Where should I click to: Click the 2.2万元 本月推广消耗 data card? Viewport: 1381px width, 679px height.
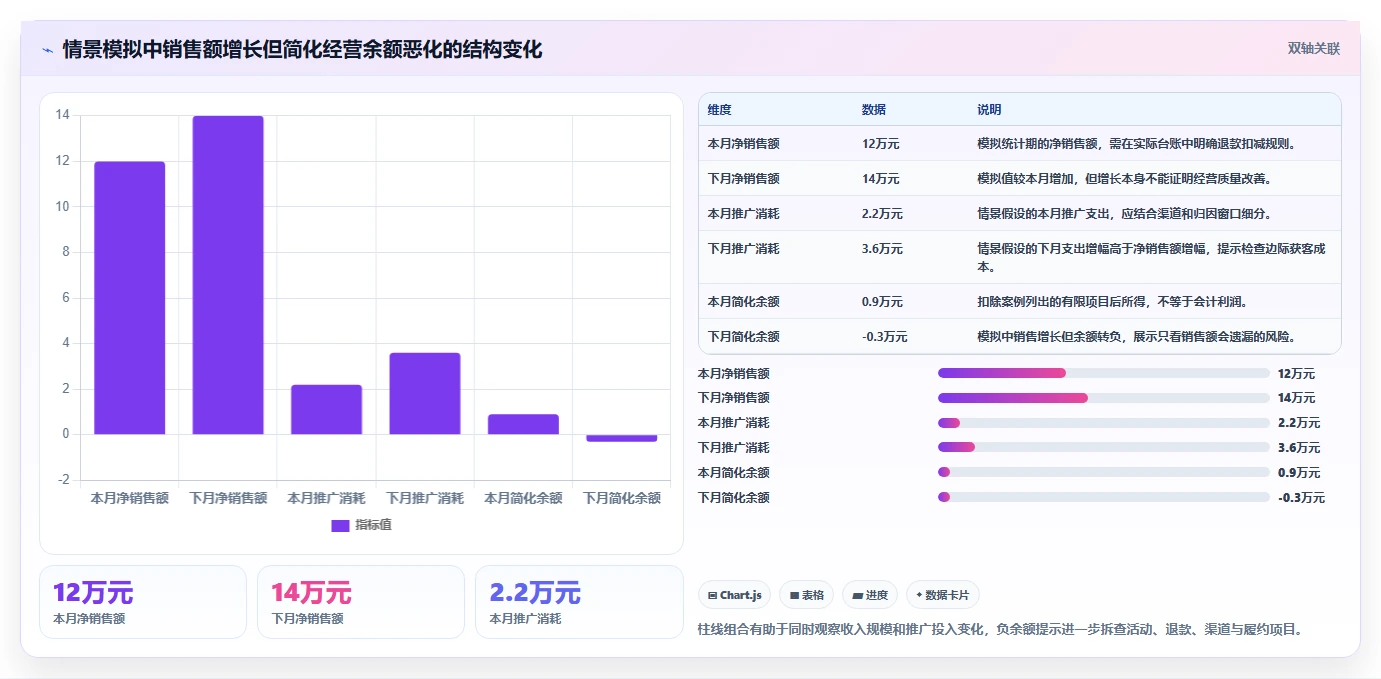pyautogui.click(x=579, y=602)
